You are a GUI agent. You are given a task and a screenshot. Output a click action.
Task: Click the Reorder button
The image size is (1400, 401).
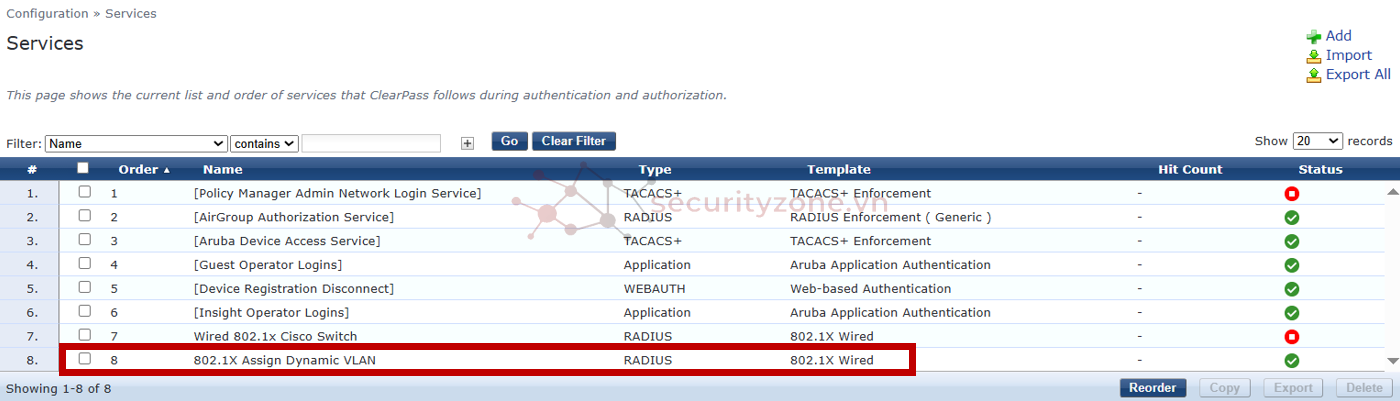pos(1152,388)
